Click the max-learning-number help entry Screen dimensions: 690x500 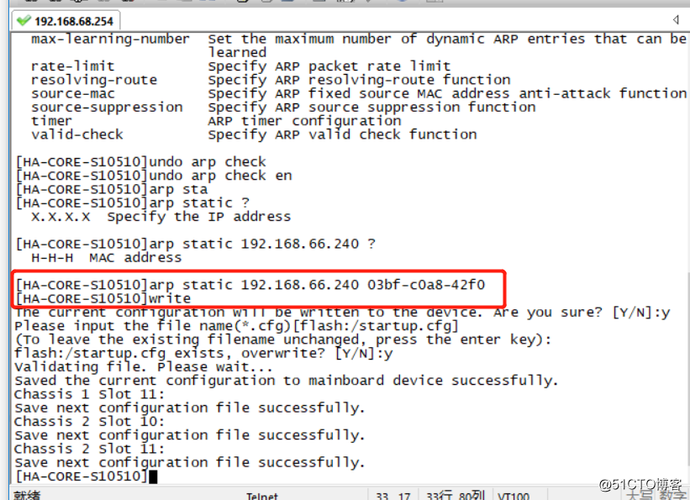click(110, 39)
